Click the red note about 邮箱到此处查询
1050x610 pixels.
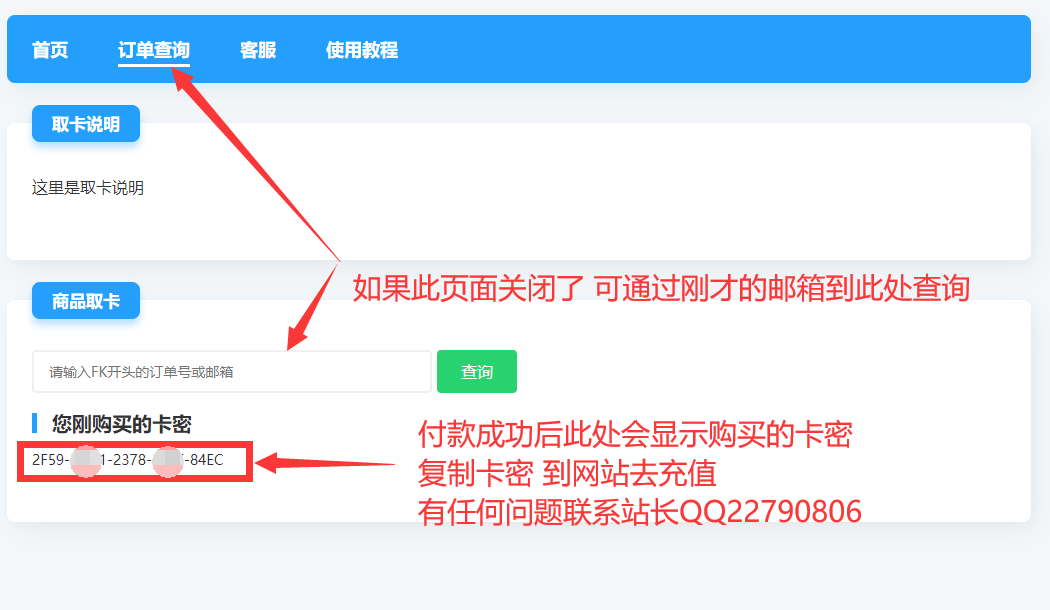[x=661, y=289]
